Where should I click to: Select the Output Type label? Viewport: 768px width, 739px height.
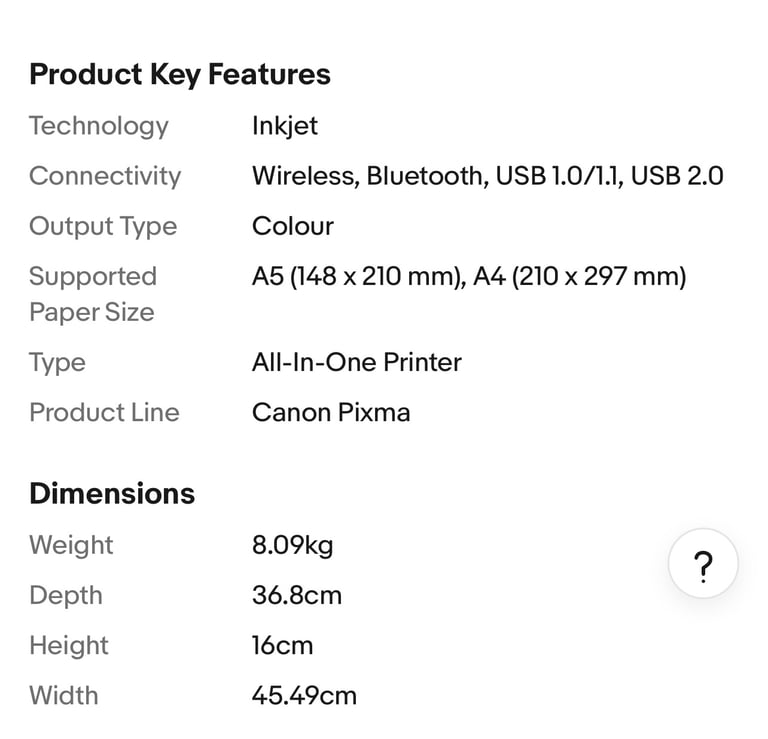(x=103, y=226)
